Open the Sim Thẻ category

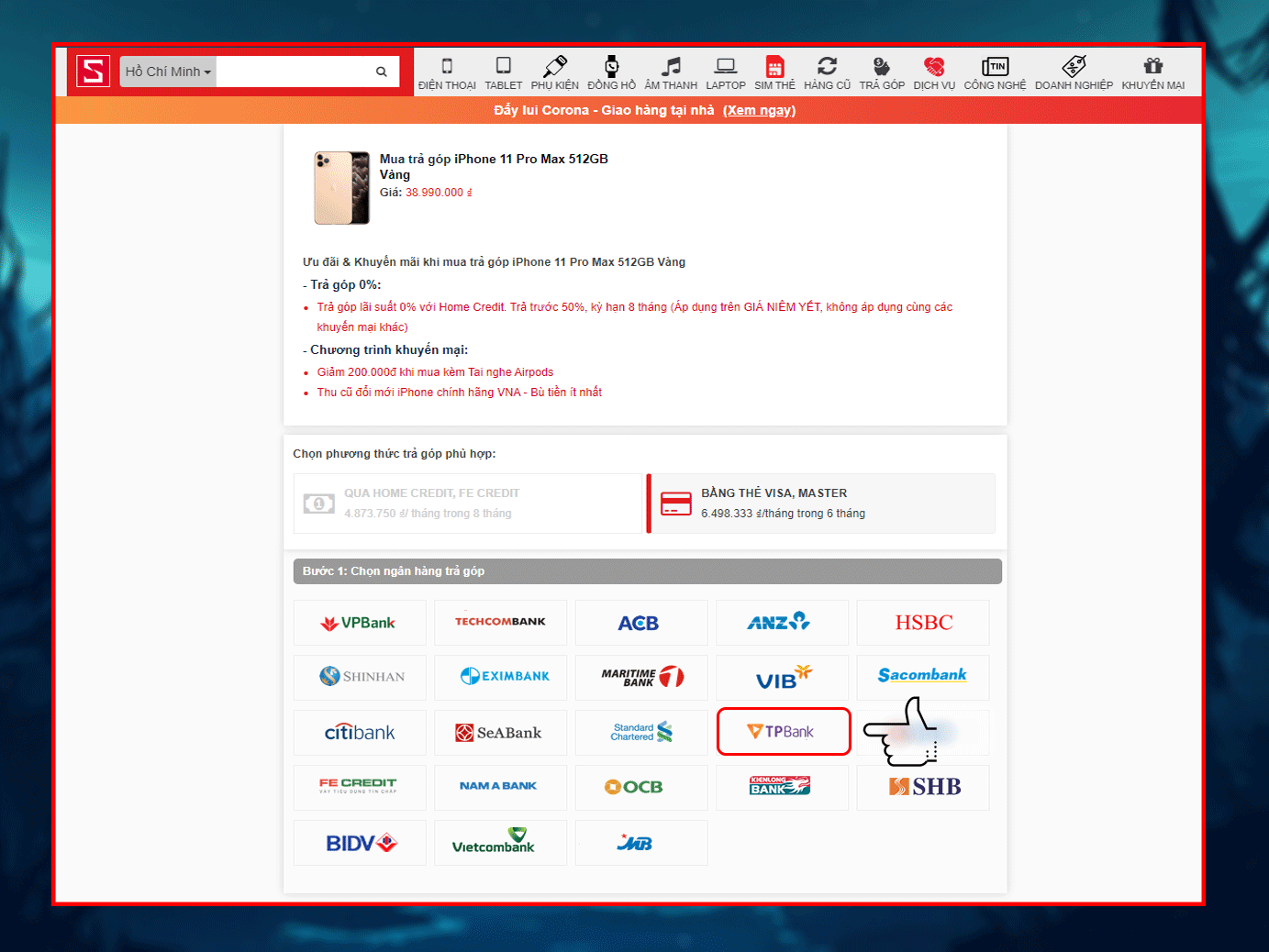point(775,73)
